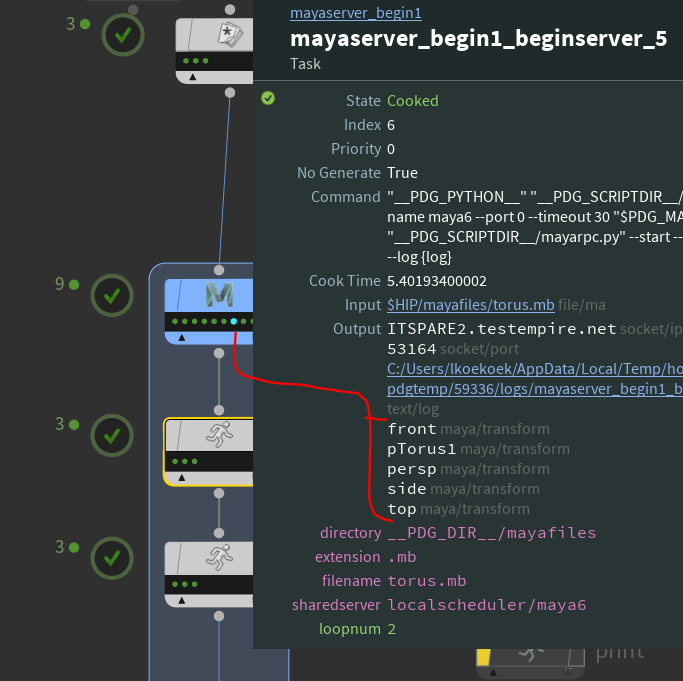
Task: Click the green Cooked state icon in task panel
Action: (x=268, y=99)
